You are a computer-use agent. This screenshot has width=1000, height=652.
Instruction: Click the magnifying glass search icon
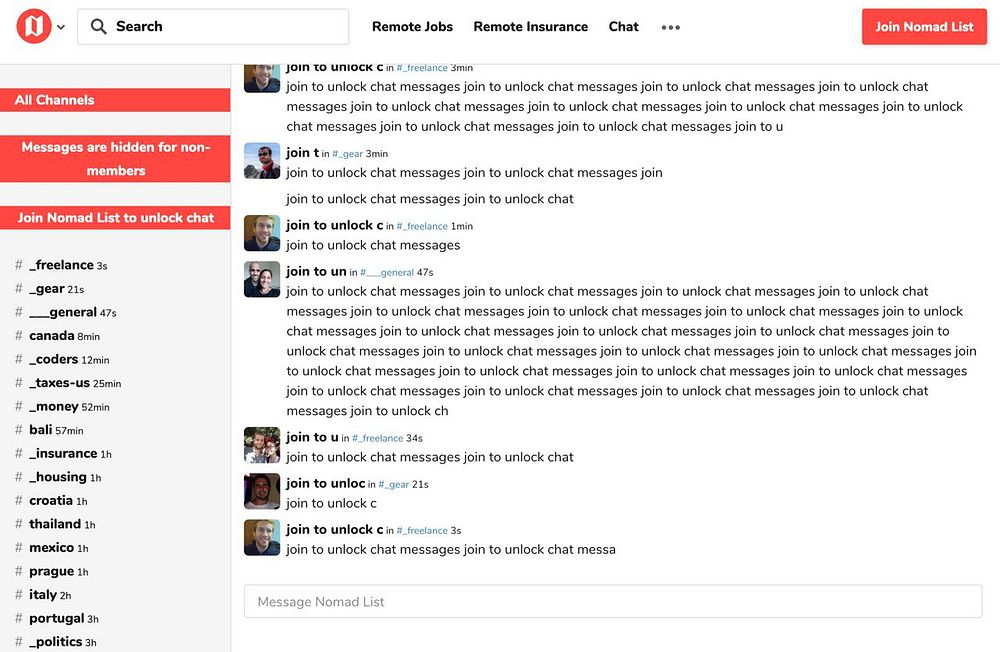click(98, 26)
